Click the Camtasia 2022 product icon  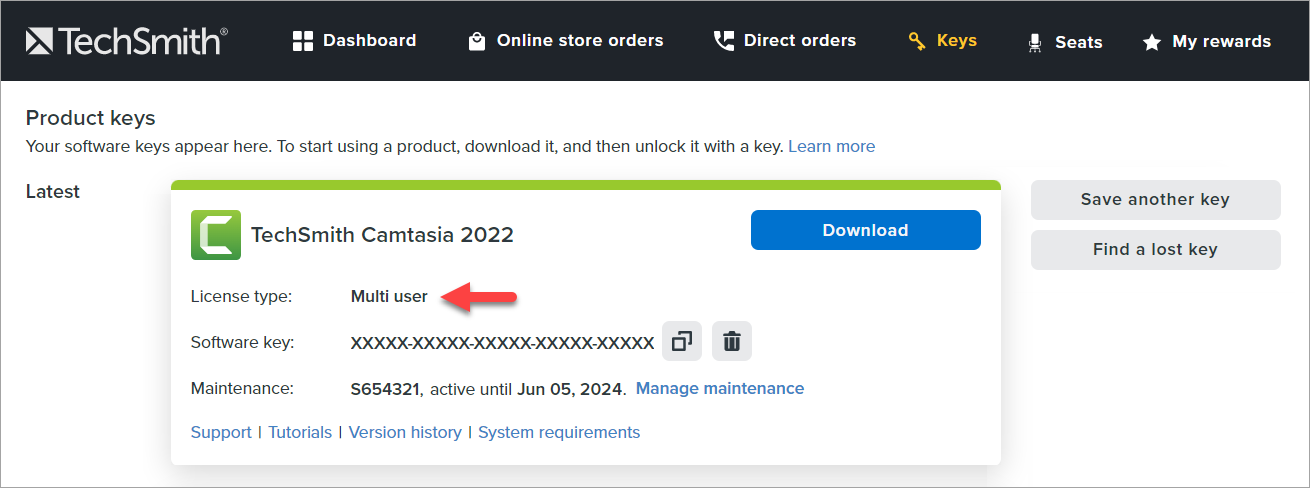(216, 235)
